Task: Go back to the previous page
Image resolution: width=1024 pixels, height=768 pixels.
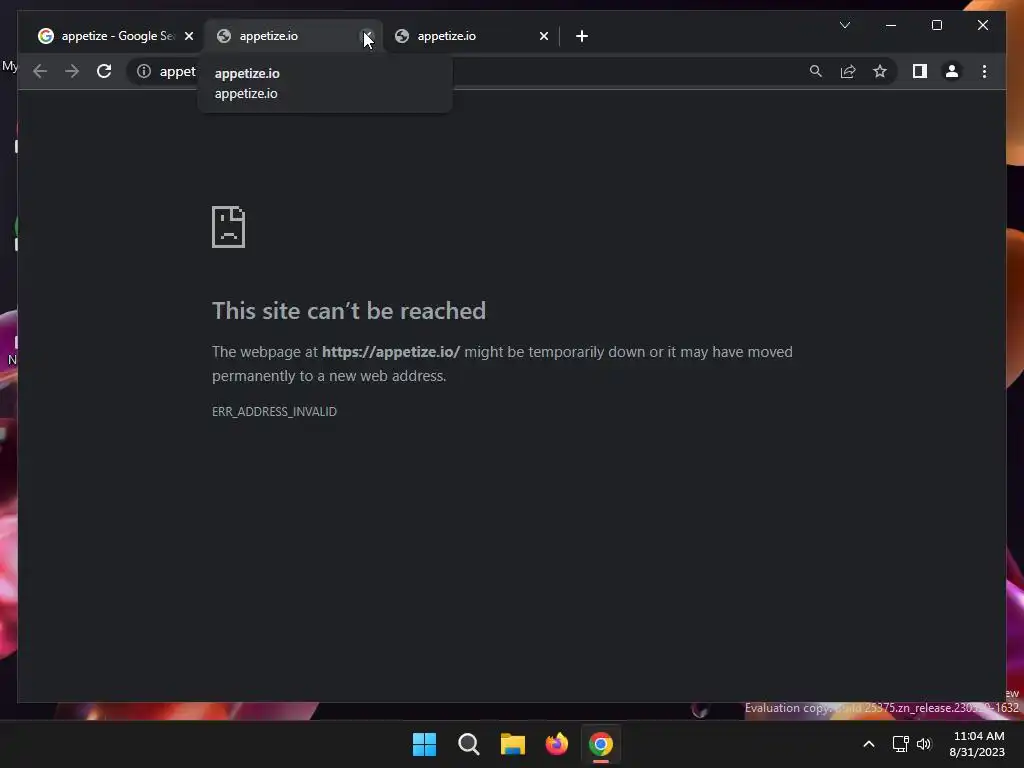Action: [x=40, y=71]
